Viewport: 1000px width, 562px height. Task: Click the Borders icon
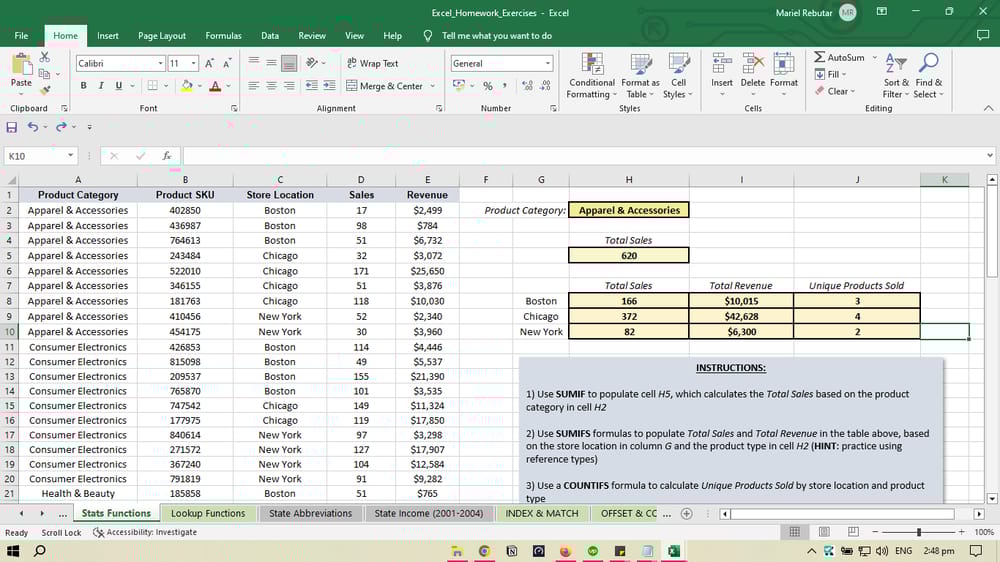[x=152, y=85]
